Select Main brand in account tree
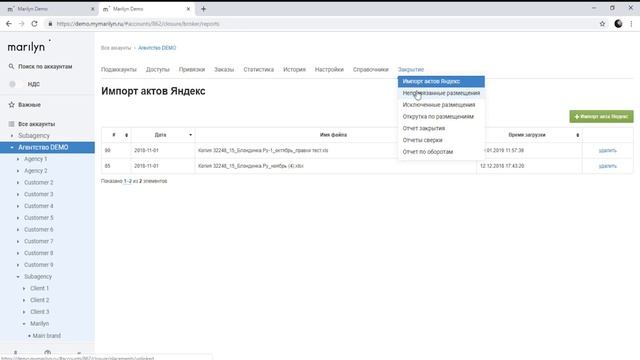Screen dimensions: 640x360 pos(47,336)
